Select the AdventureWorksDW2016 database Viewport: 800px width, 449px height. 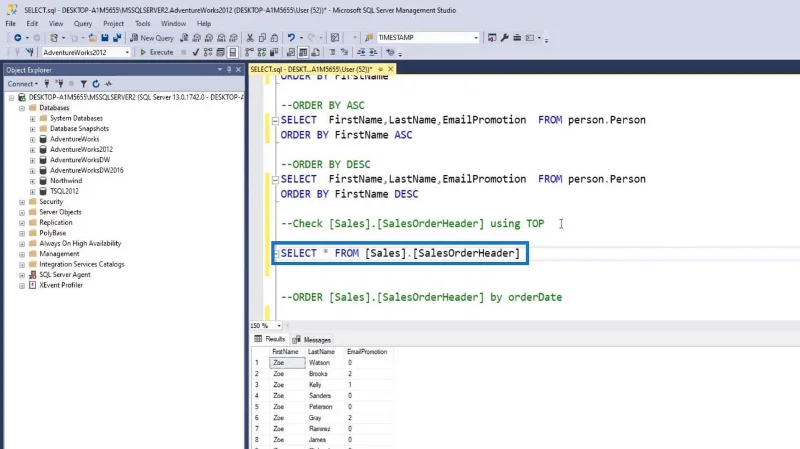click(86, 170)
